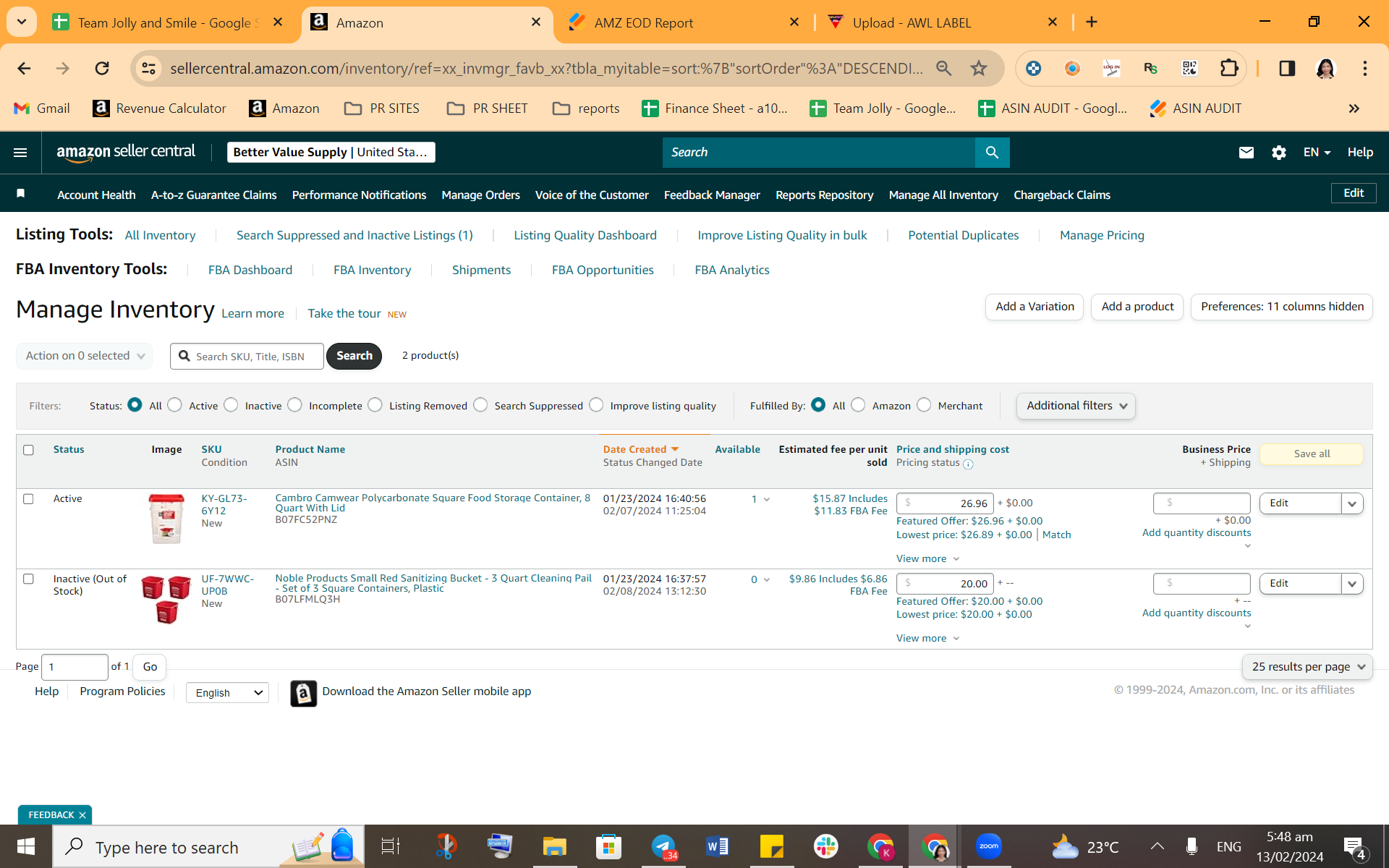This screenshot has width=1389, height=868.
Task: Click the Search SKU, Title, ISBN field
Action: click(247, 357)
